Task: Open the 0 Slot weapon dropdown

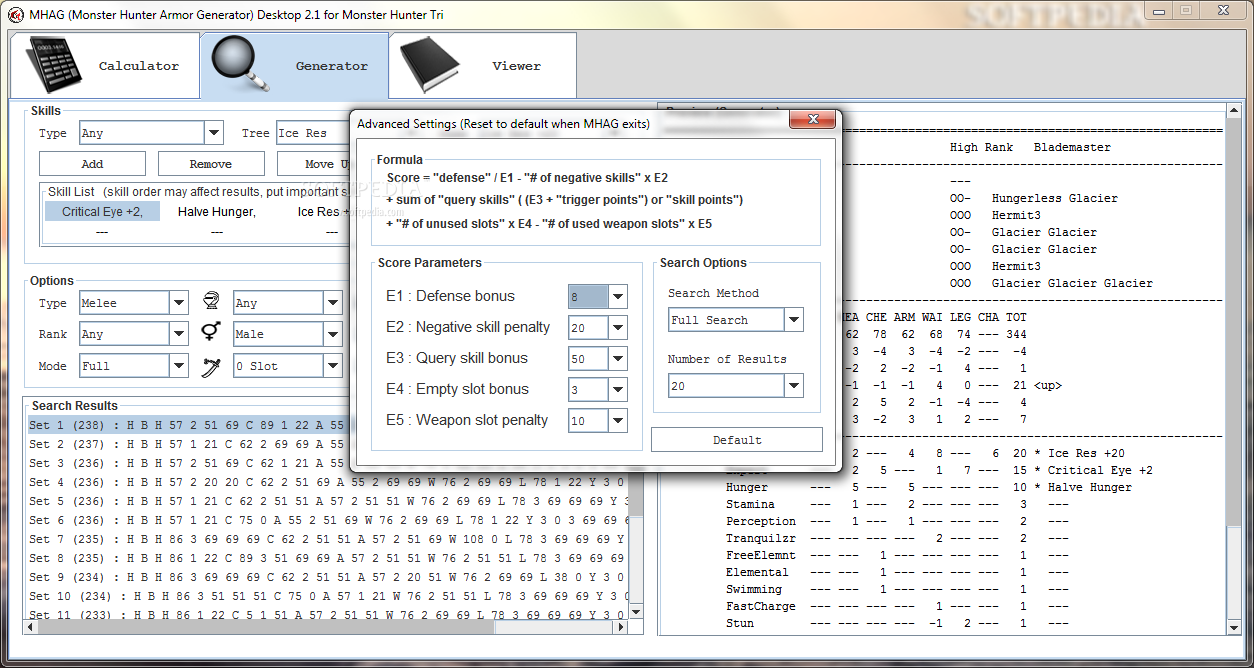Action: 333,366
